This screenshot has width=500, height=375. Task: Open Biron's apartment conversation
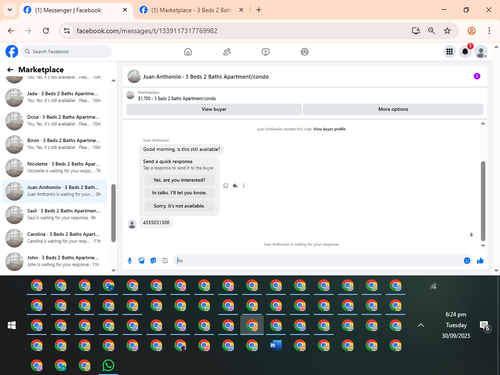55,144
